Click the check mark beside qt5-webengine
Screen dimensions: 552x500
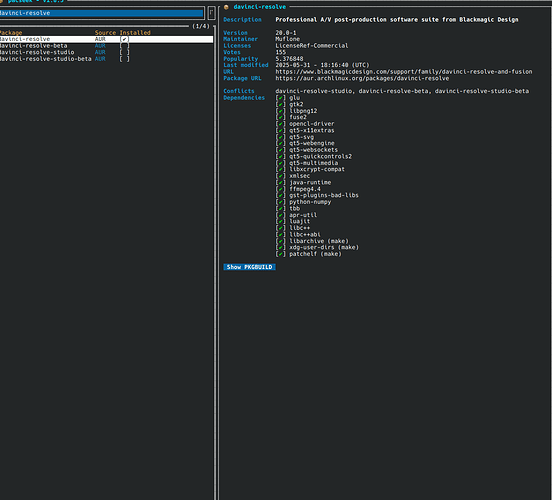(281, 143)
